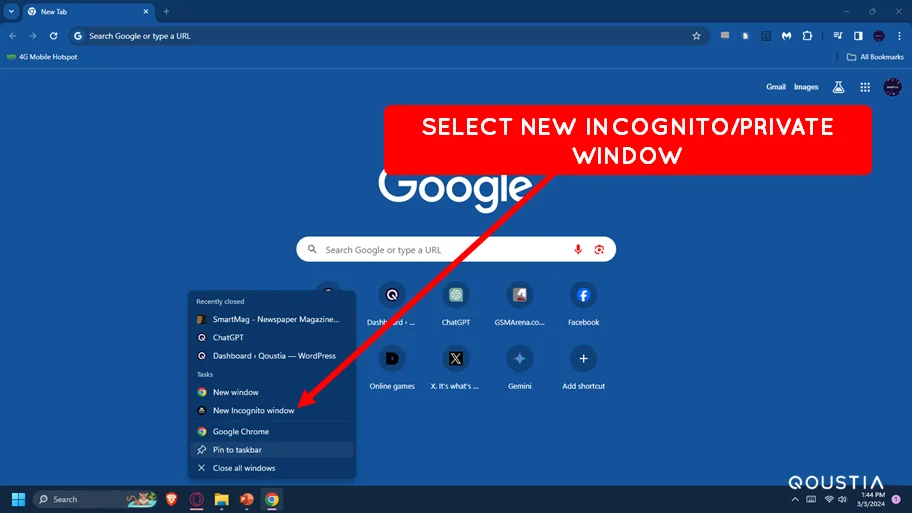Open 4G Mobile Hotspot bookmark

tap(42, 57)
